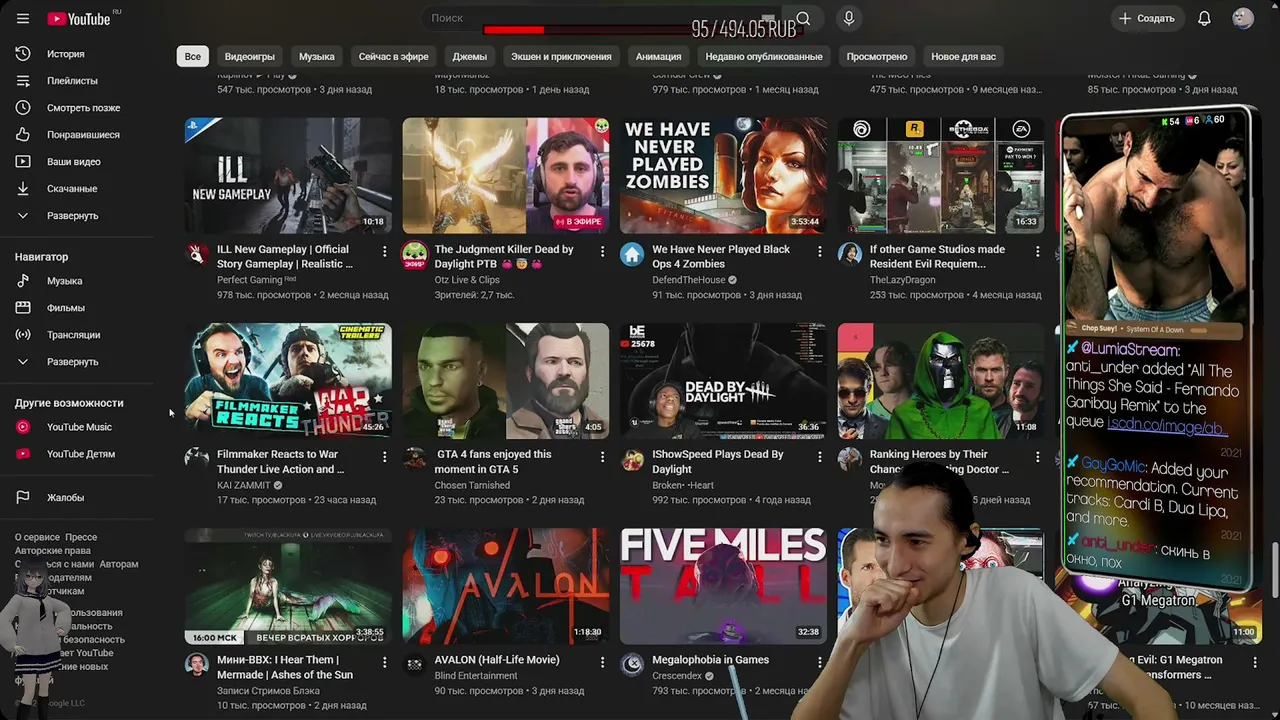The image size is (1280, 720).
Task: Filter by "Экшен и приключения" chip
Action: click(561, 56)
